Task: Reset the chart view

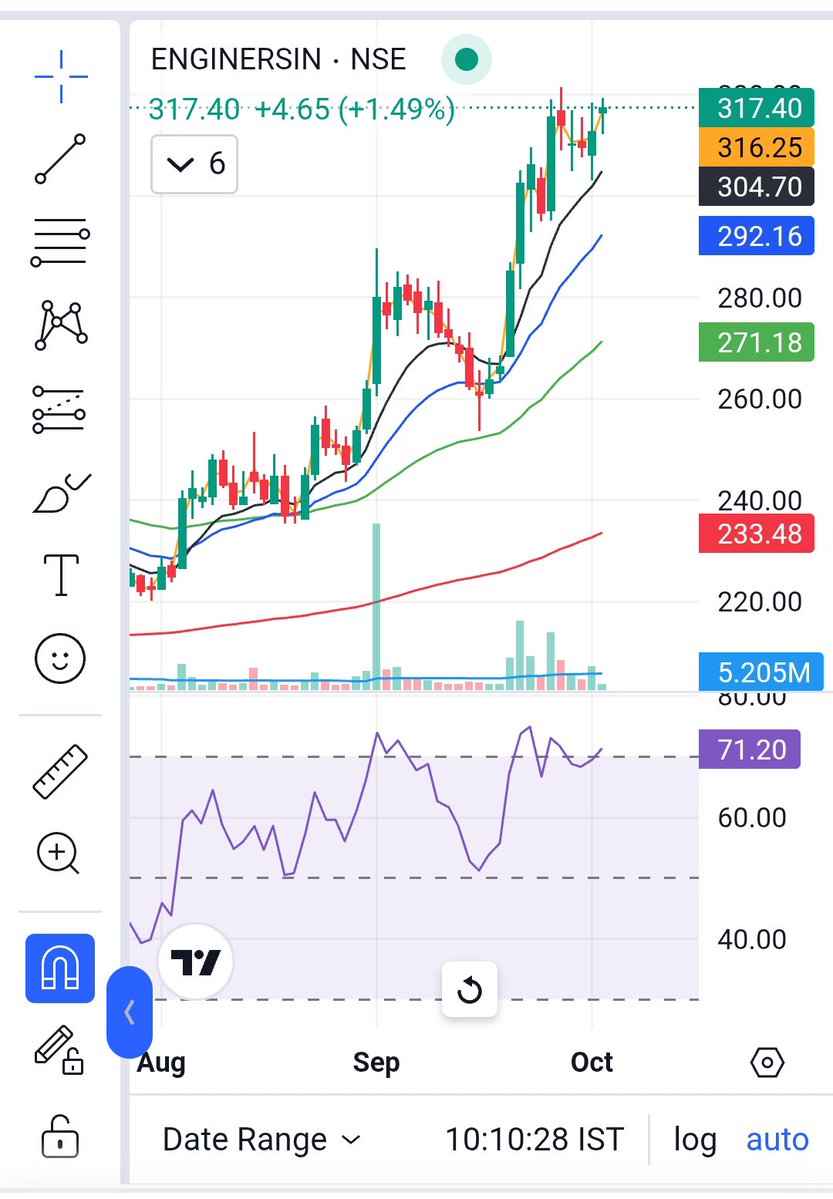Action: pyautogui.click(x=470, y=990)
